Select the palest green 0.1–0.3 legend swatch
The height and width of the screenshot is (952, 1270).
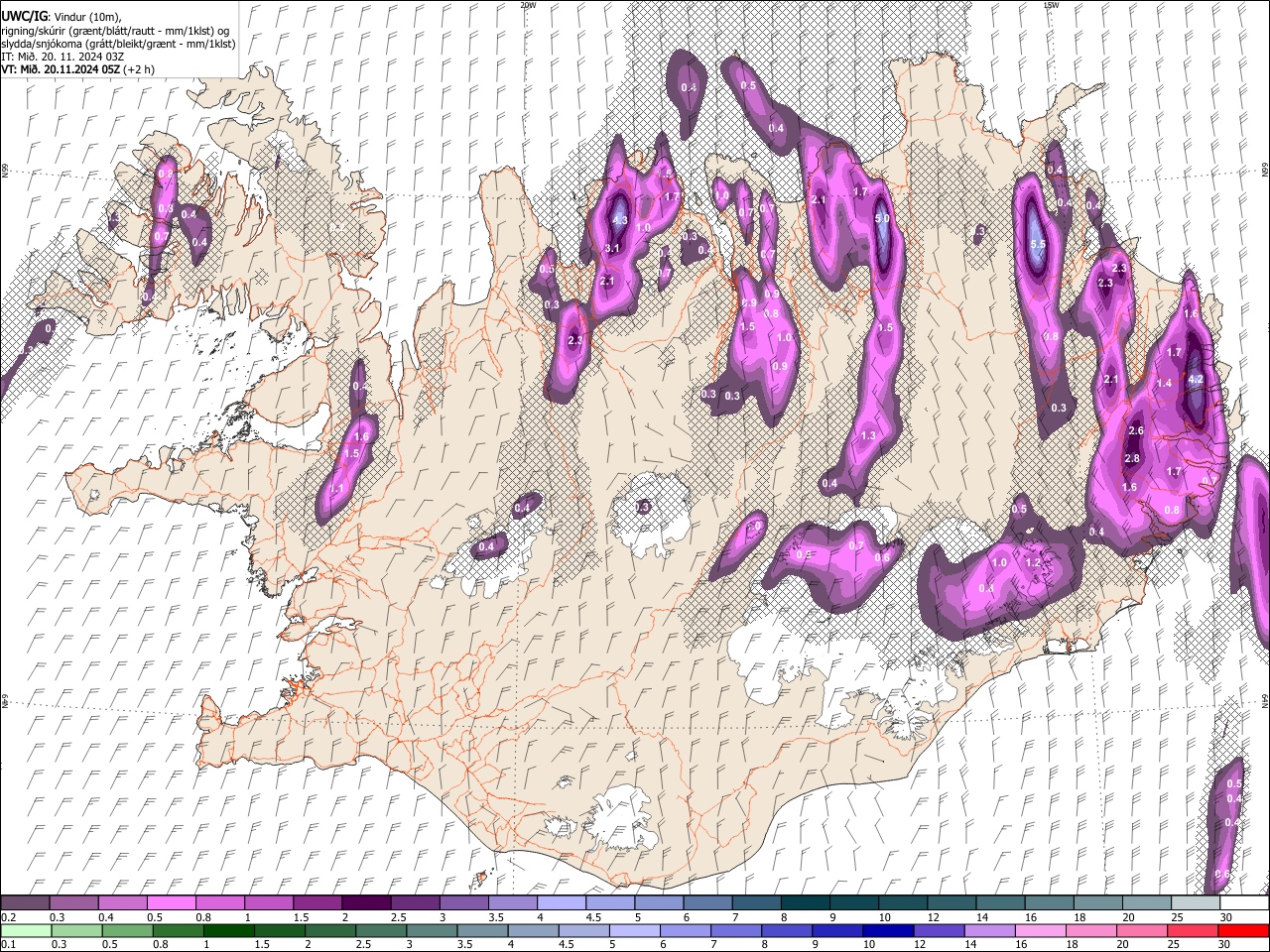[25, 930]
